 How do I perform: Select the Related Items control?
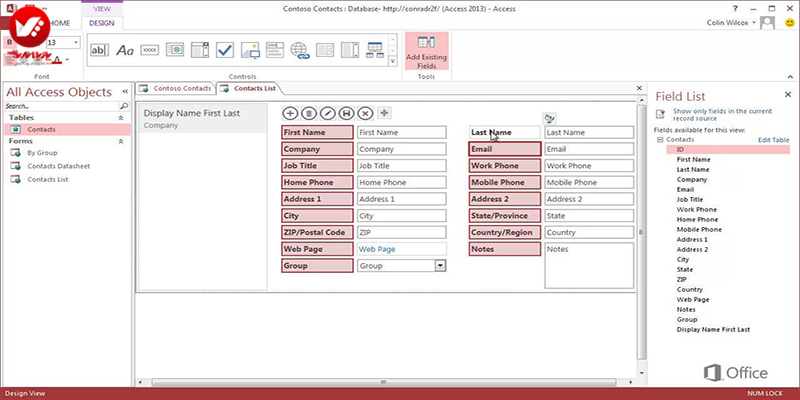(375, 50)
